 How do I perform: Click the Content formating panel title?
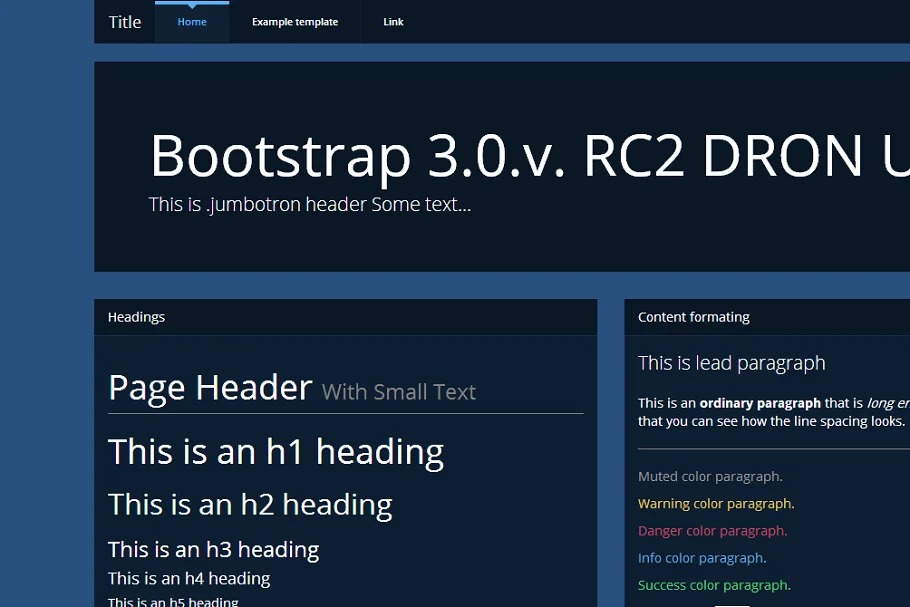[693, 317]
